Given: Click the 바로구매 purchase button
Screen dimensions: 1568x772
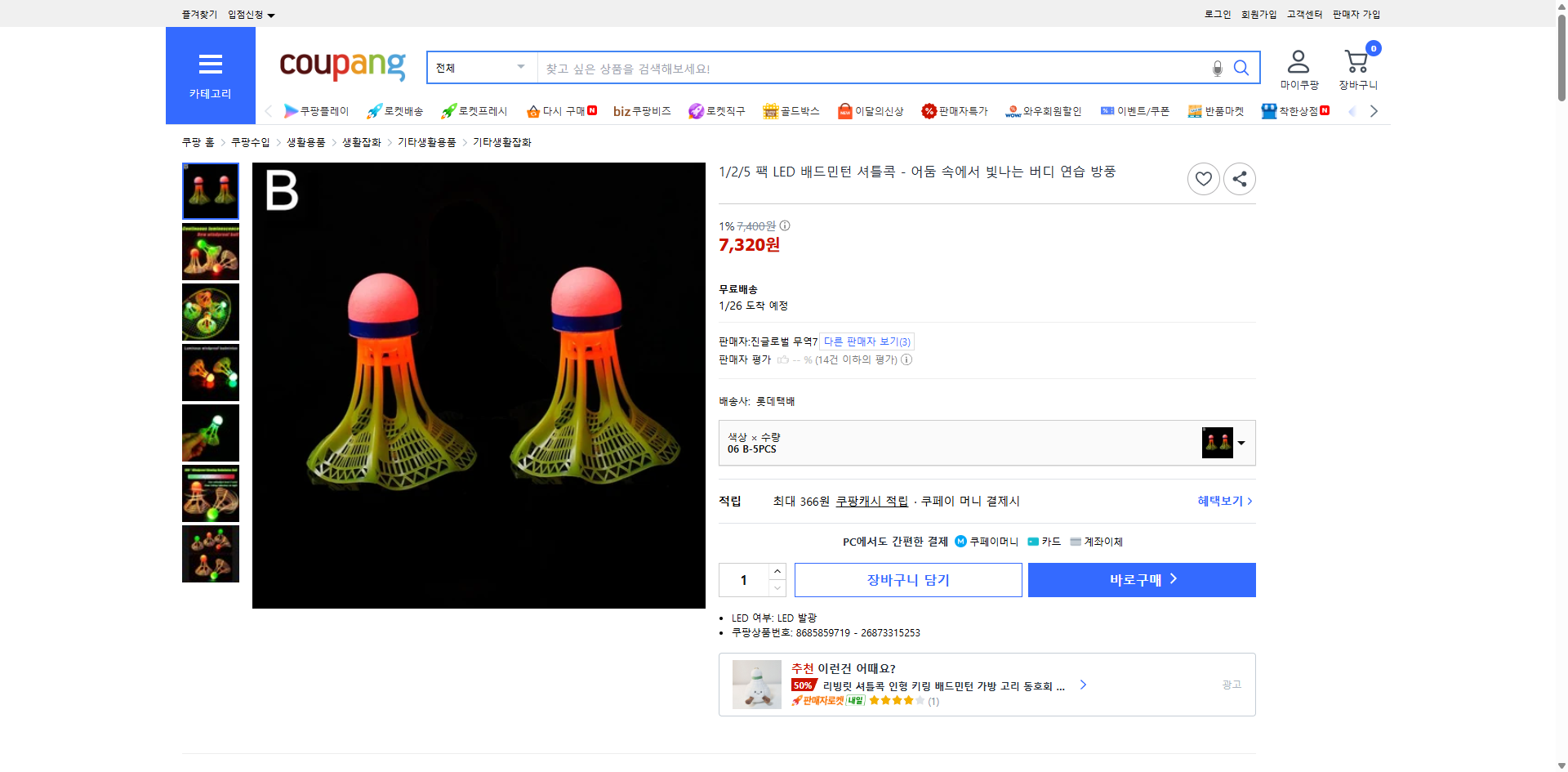Looking at the screenshot, I should pos(1141,579).
